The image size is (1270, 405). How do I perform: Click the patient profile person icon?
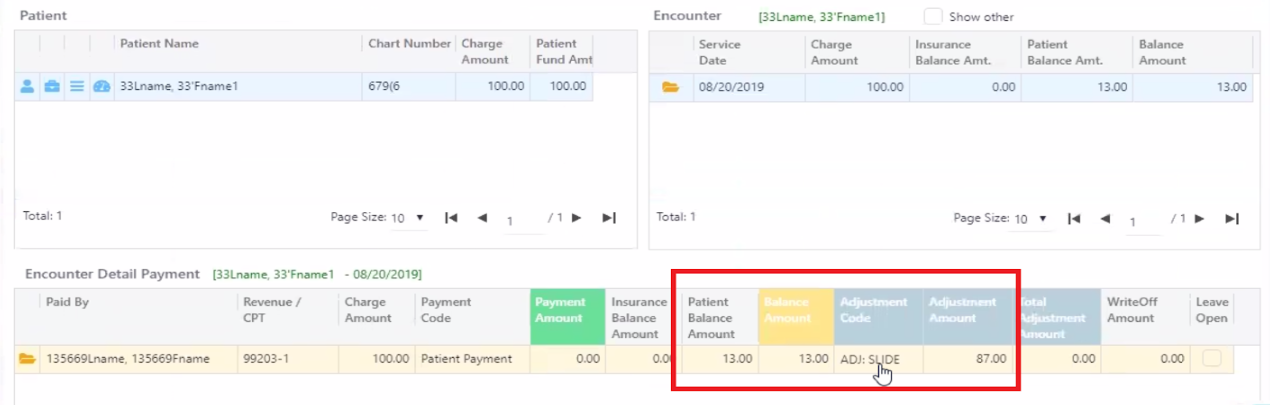27,87
